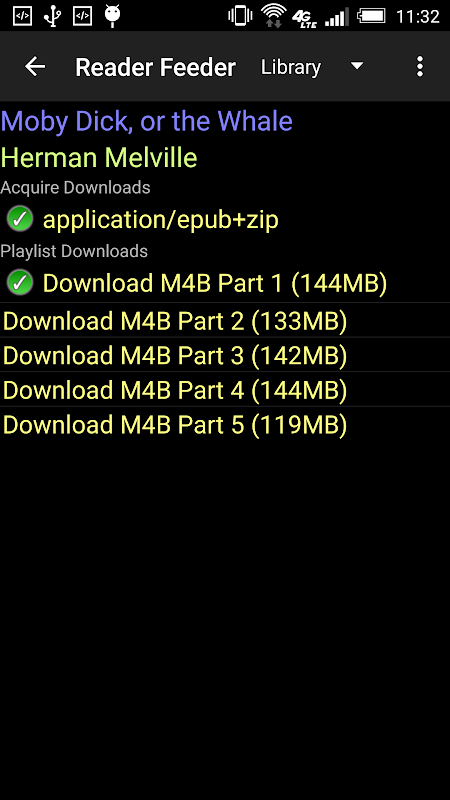Image resolution: width=450 pixels, height=800 pixels.
Task: Tap the Moby Dick, or the Whale title
Action: tap(146, 121)
